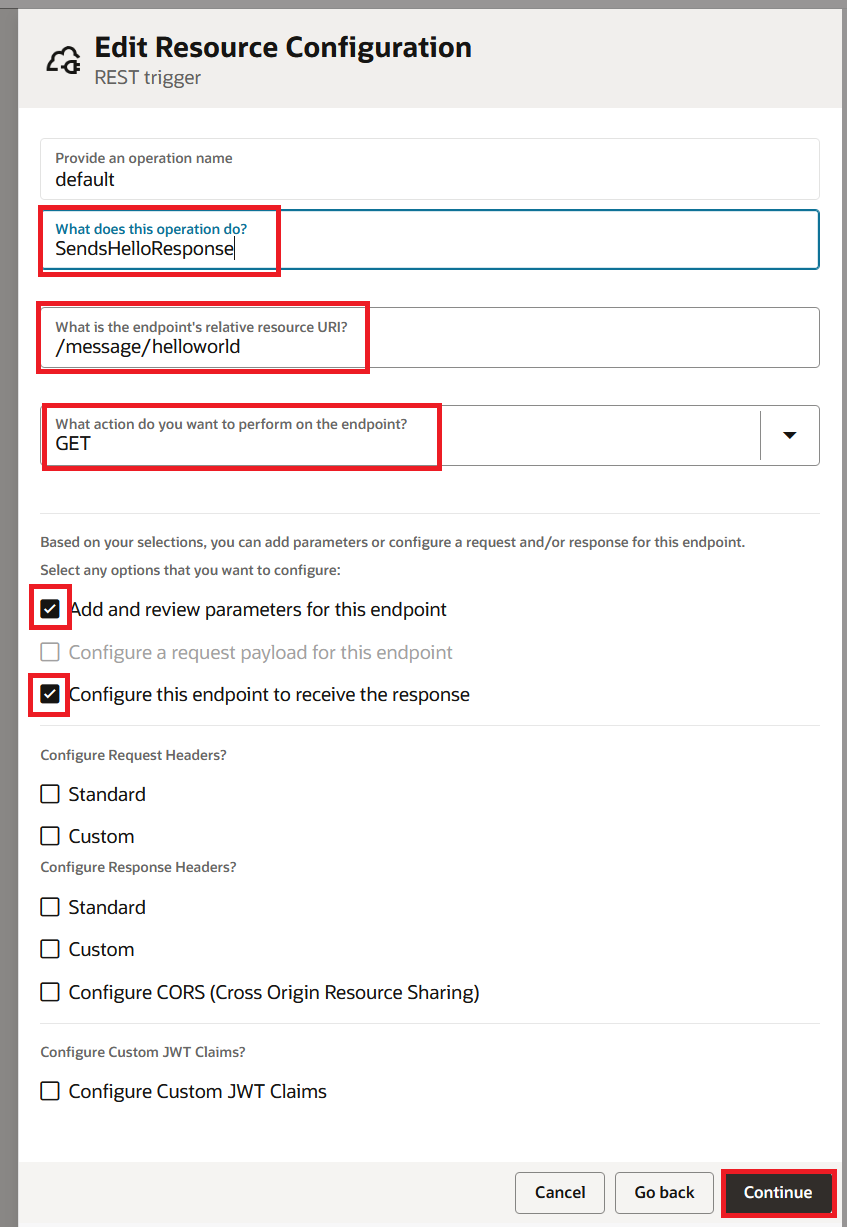Viewport: 847px width, 1227px height.
Task: Click the Configure CORS label text
Action: [274, 992]
